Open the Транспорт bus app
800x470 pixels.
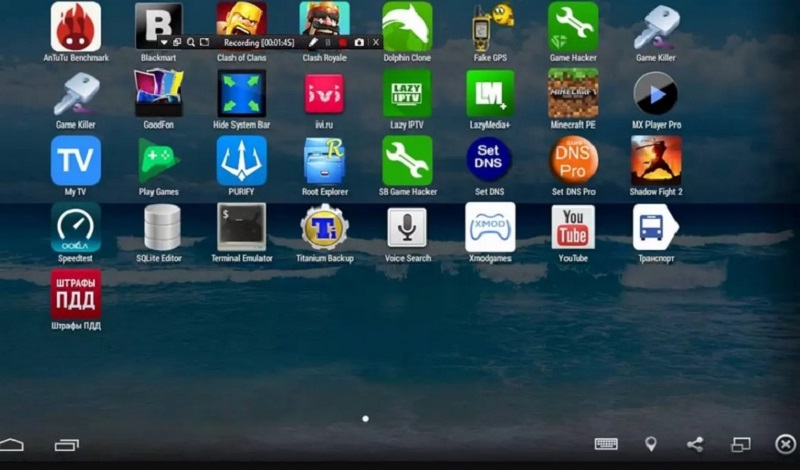point(655,227)
